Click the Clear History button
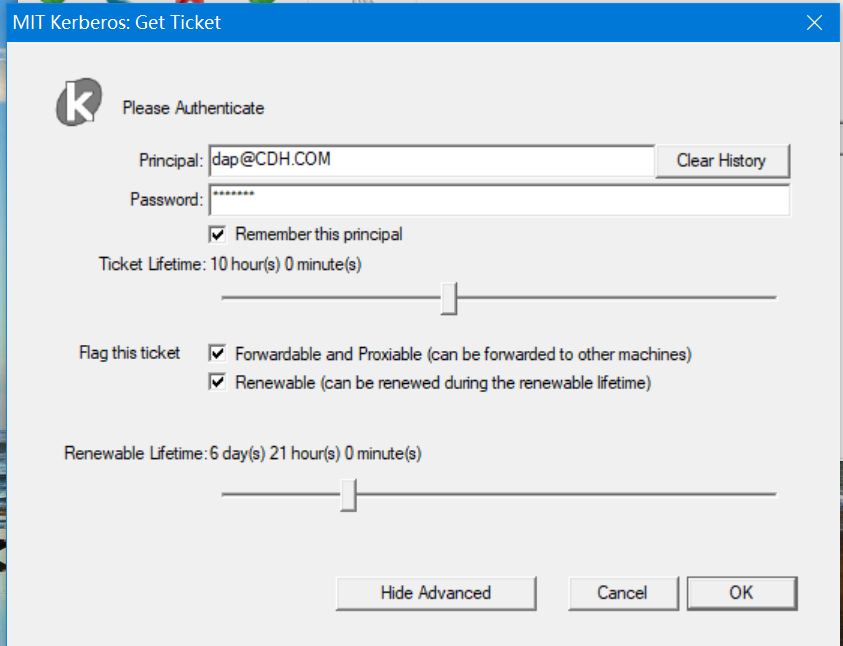The height and width of the screenshot is (646, 843). (x=722, y=161)
